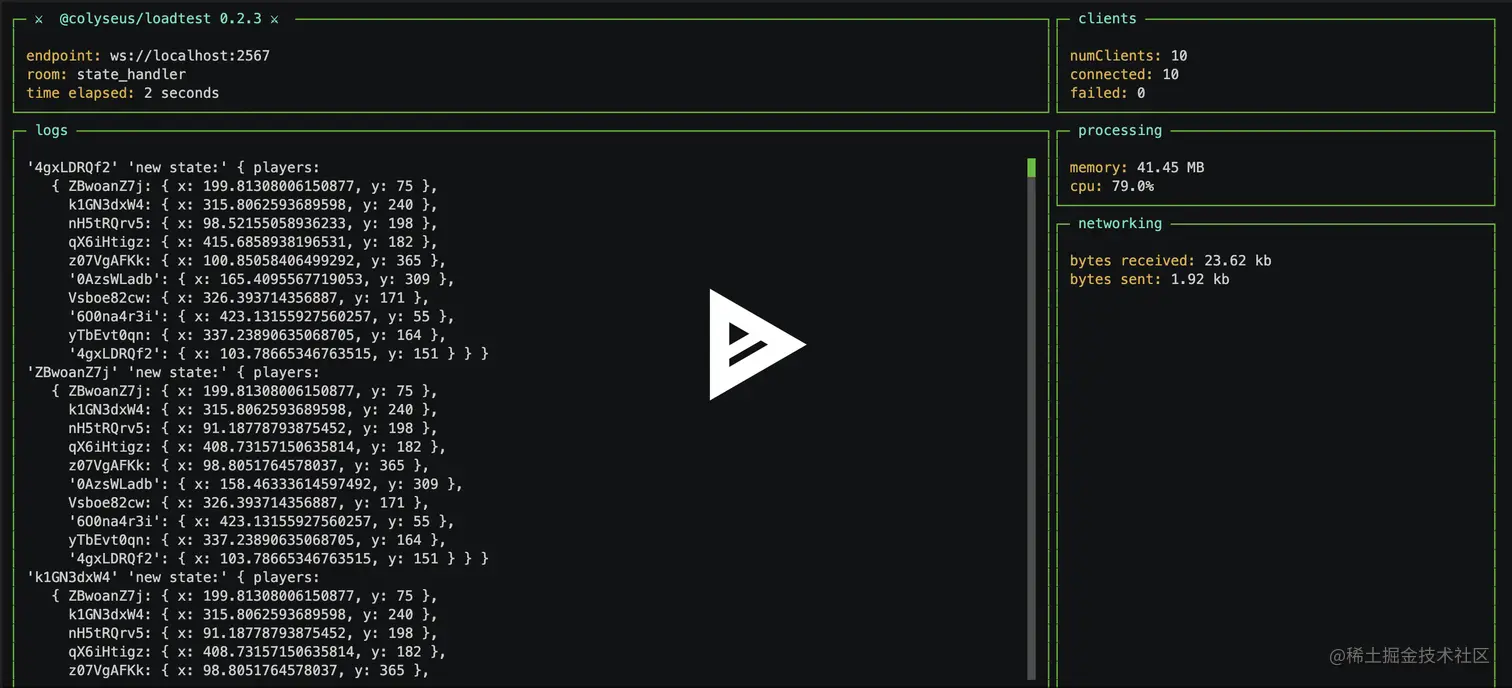Click the play overlay icon
Viewport: 1512px width, 688px height.
[x=757, y=344]
